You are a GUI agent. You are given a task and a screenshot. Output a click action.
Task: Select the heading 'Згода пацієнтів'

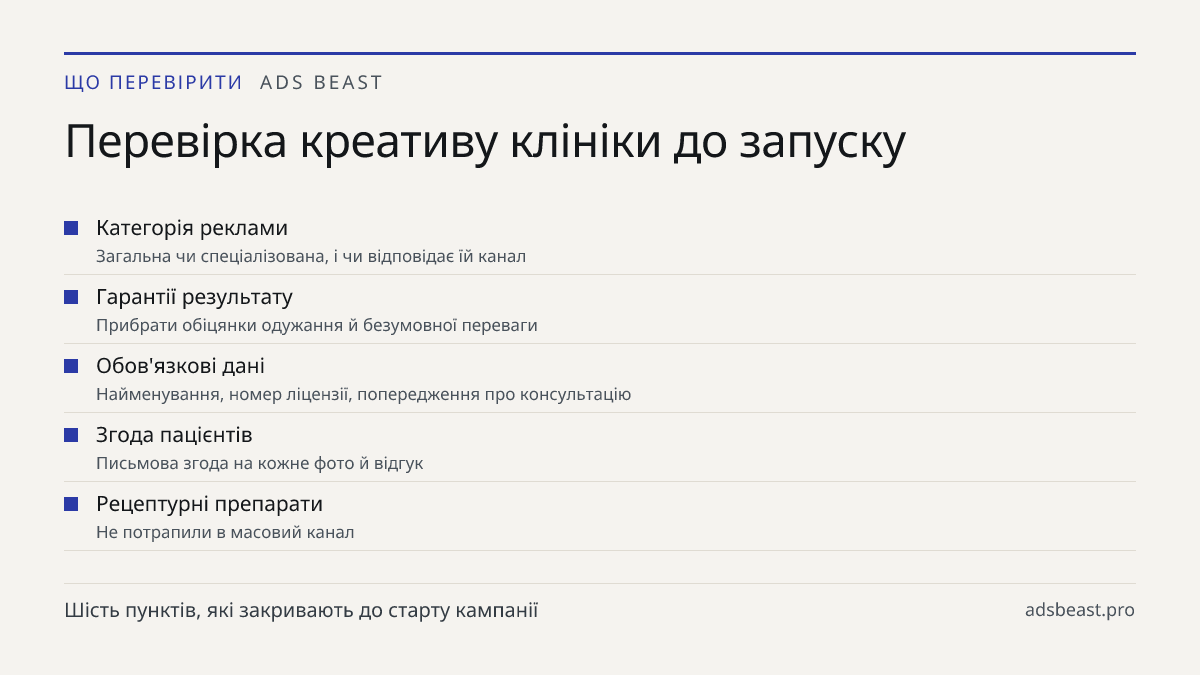174,435
